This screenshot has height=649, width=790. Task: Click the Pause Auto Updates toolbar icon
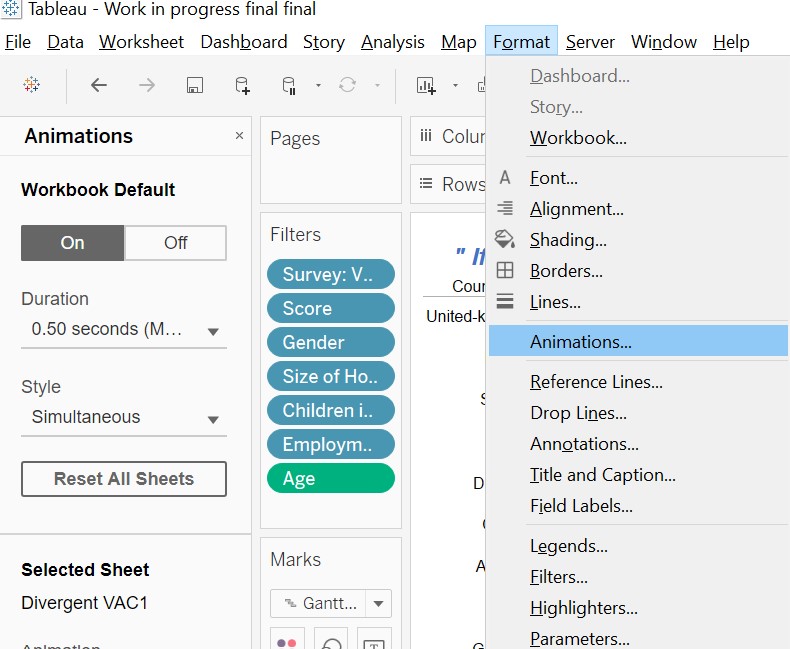click(x=289, y=85)
